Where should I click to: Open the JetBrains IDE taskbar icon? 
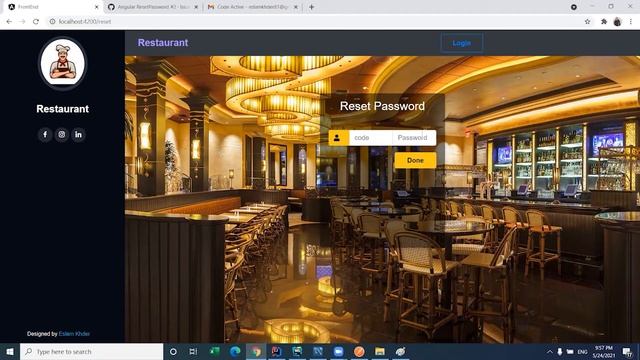(x=276, y=351)
